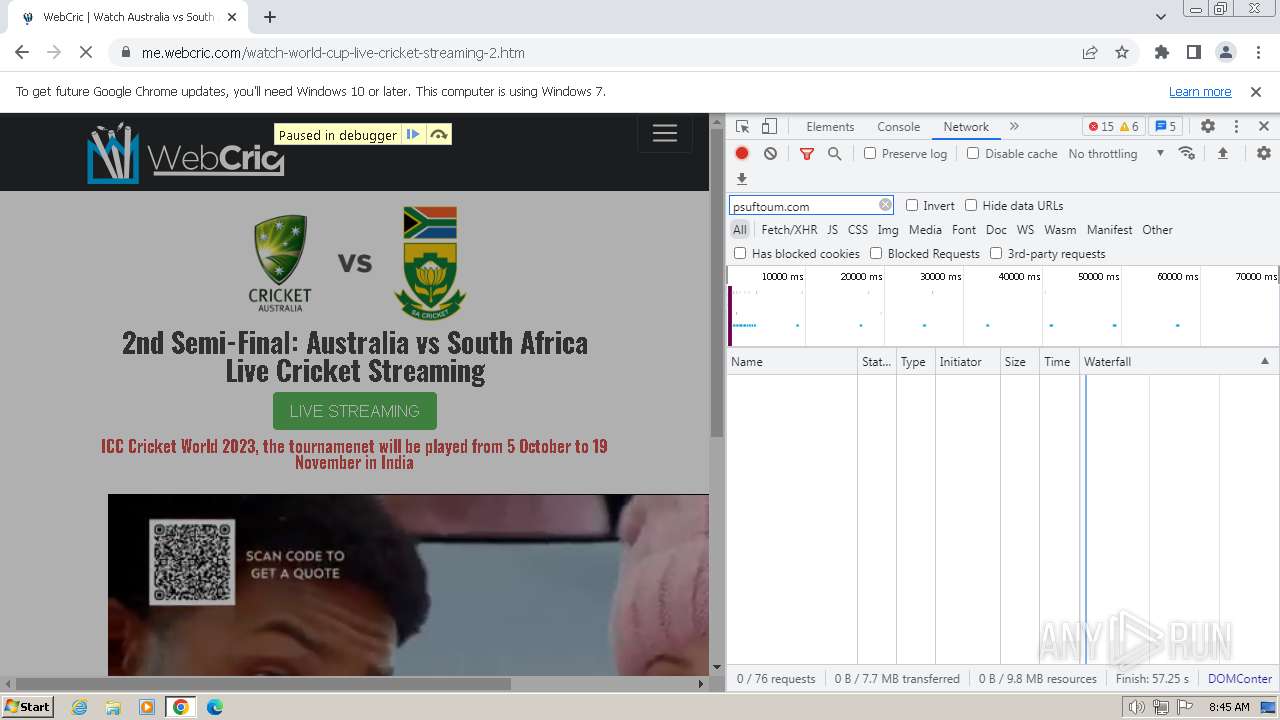This screenshot has height=720, width=1280.
Task: Open DevTools settings gear
Action: pos(1208,127)
